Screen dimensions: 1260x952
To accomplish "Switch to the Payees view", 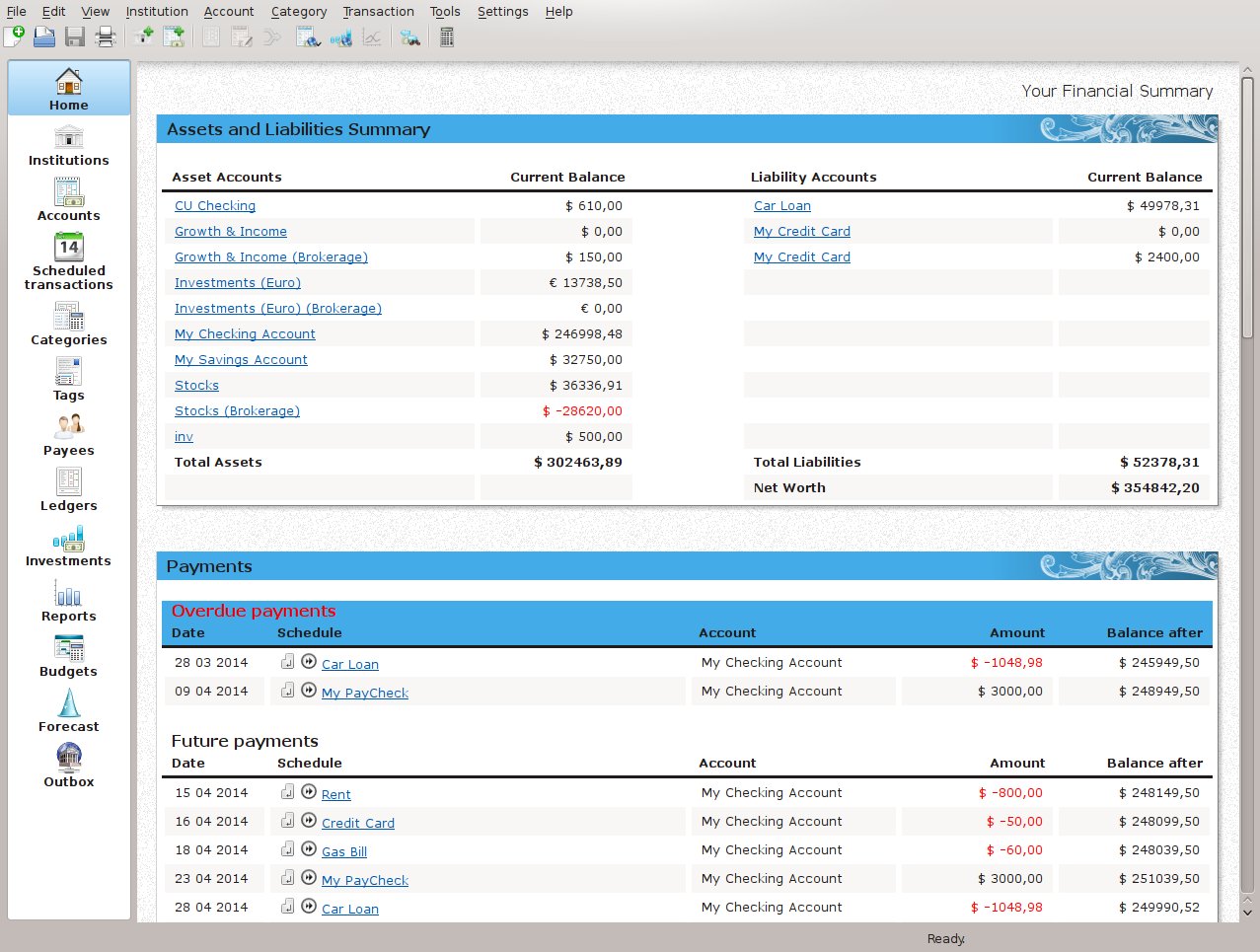I will pyautogui.click(x=69, y=435).
